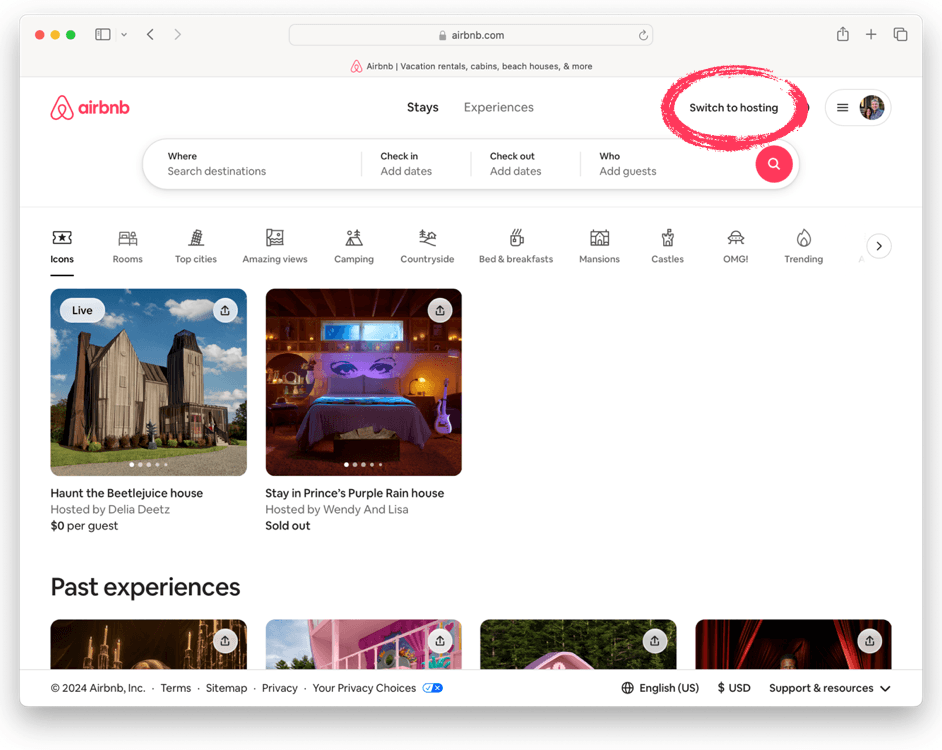Change currency from $ USD
942x750 pixels.
pyautogui.click(x=734, y=688)
